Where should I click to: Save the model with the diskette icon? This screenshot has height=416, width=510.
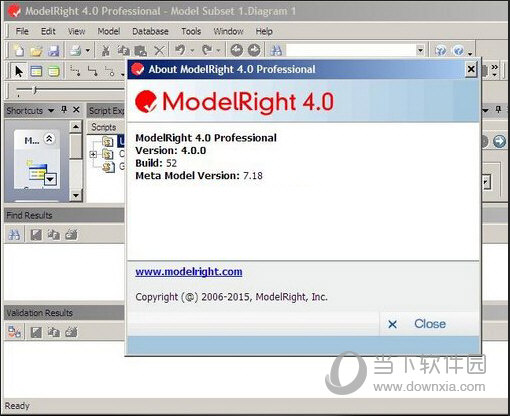(53, 50)
